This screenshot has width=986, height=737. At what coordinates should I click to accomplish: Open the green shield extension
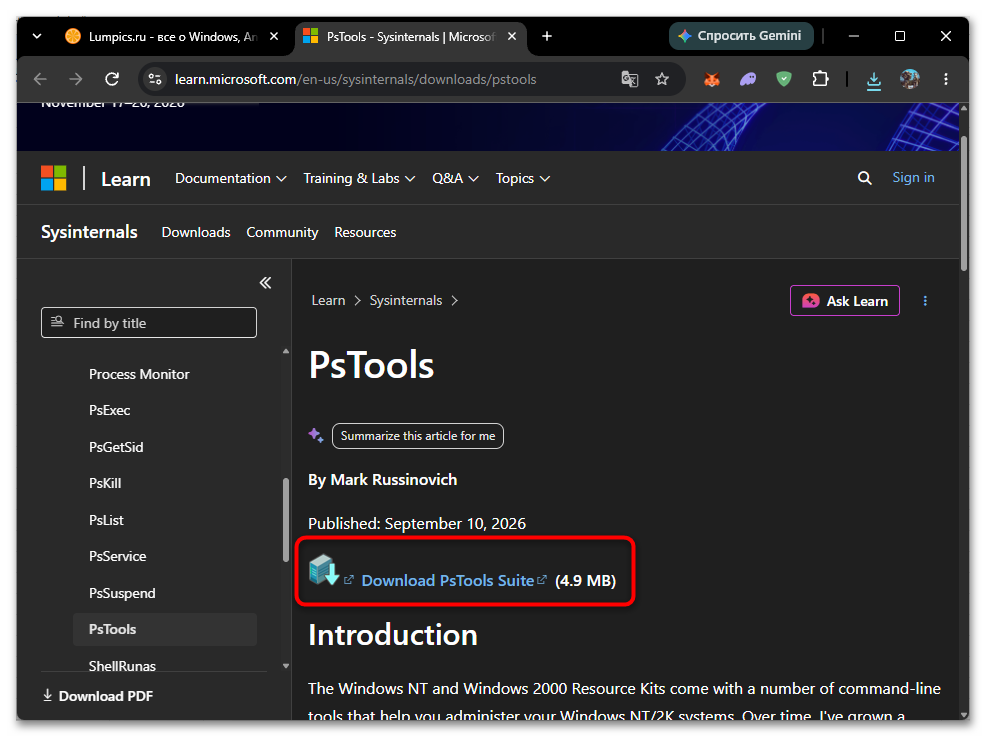(x=784, y=79)
